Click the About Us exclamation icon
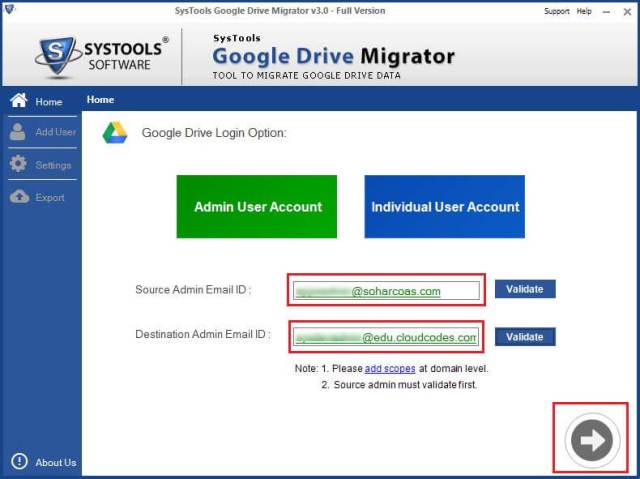 (19, 461)
